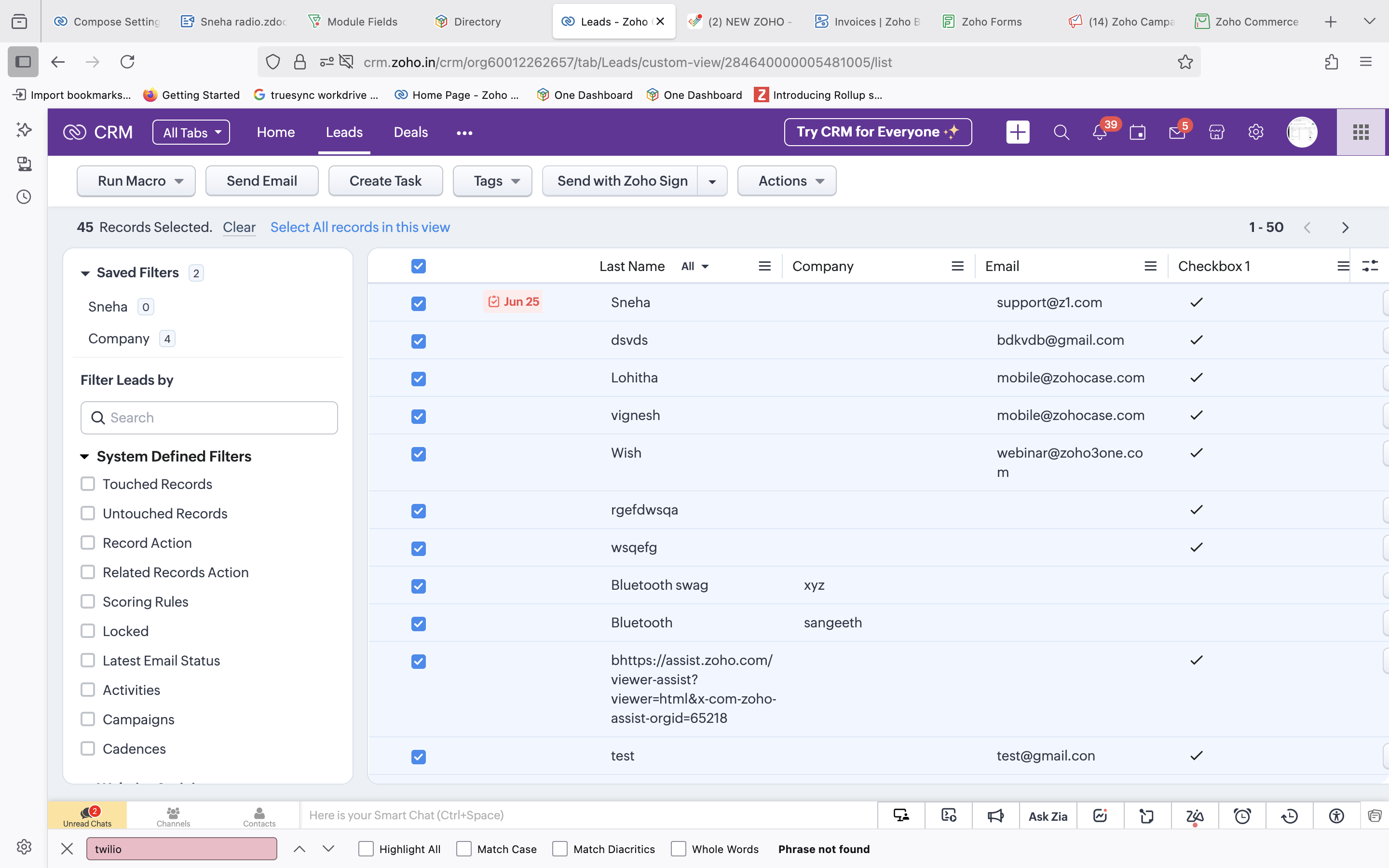The height and width of the screenshot is (868, 1389).
Task: Collapse the Saved Filters section
Action: pos(85,273)
